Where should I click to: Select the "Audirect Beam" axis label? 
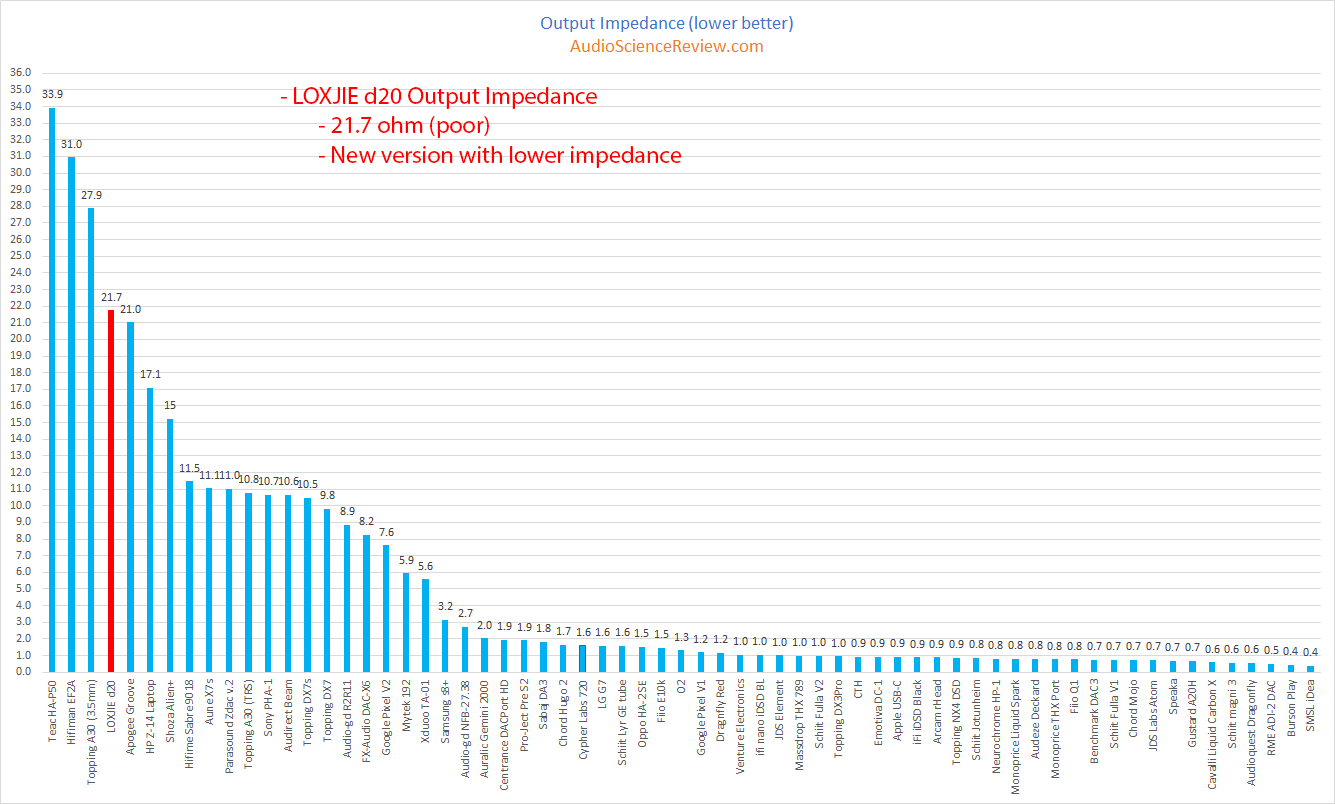click(x=288, y=715)
